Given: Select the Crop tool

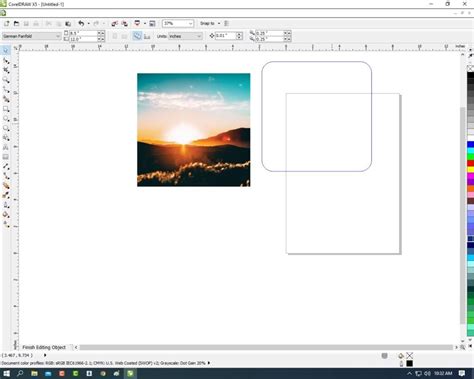Looking at the screenshot, I should (x=6, y=70).
